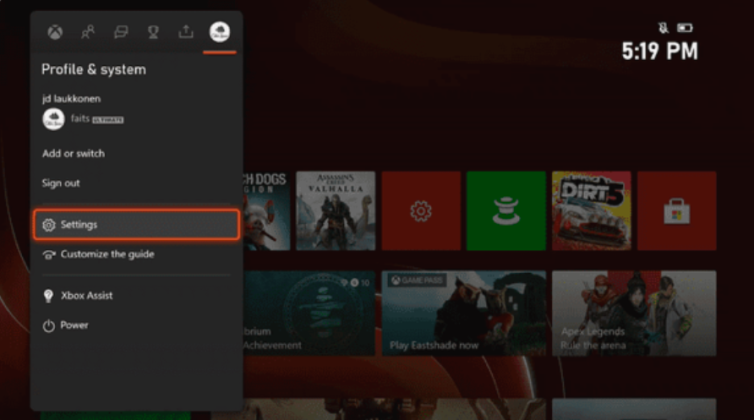Open the Microsoft Store tile
Screen dimensions: 754x420
(x=677, y=211)
